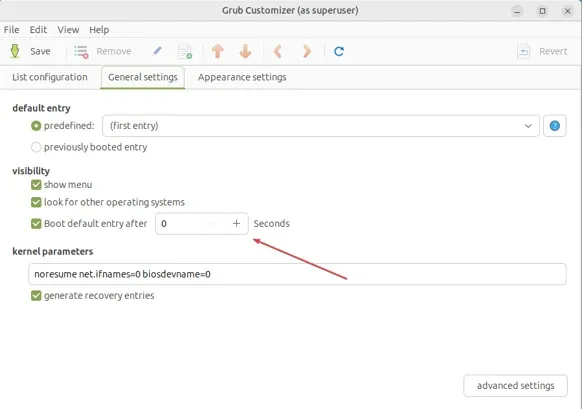Screen dimensions: 582x409
Task: Disable generate recovery entries checkbox
Action: coord(36,296)
